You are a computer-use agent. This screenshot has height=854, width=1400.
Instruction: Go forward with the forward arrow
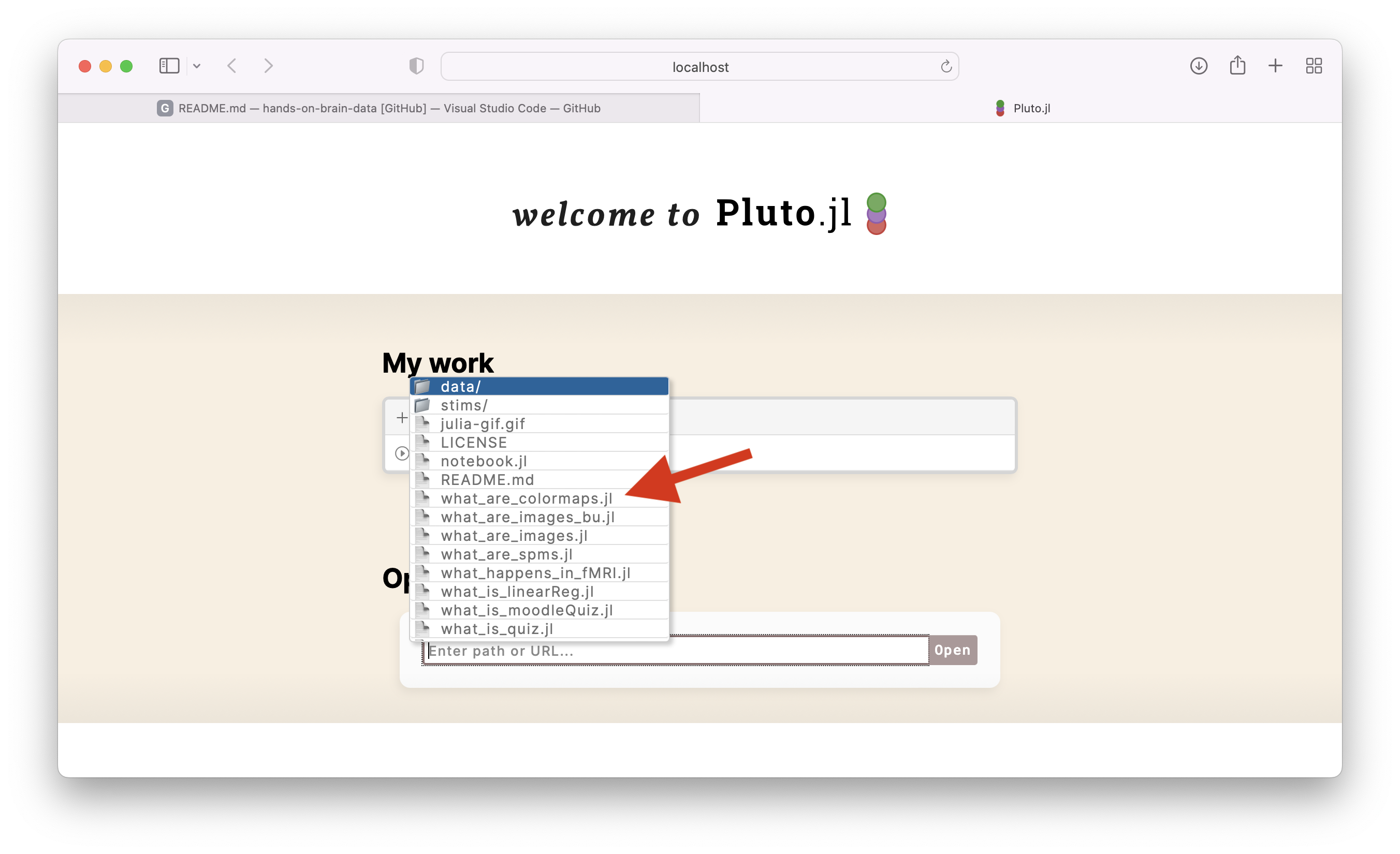(269, 66)
